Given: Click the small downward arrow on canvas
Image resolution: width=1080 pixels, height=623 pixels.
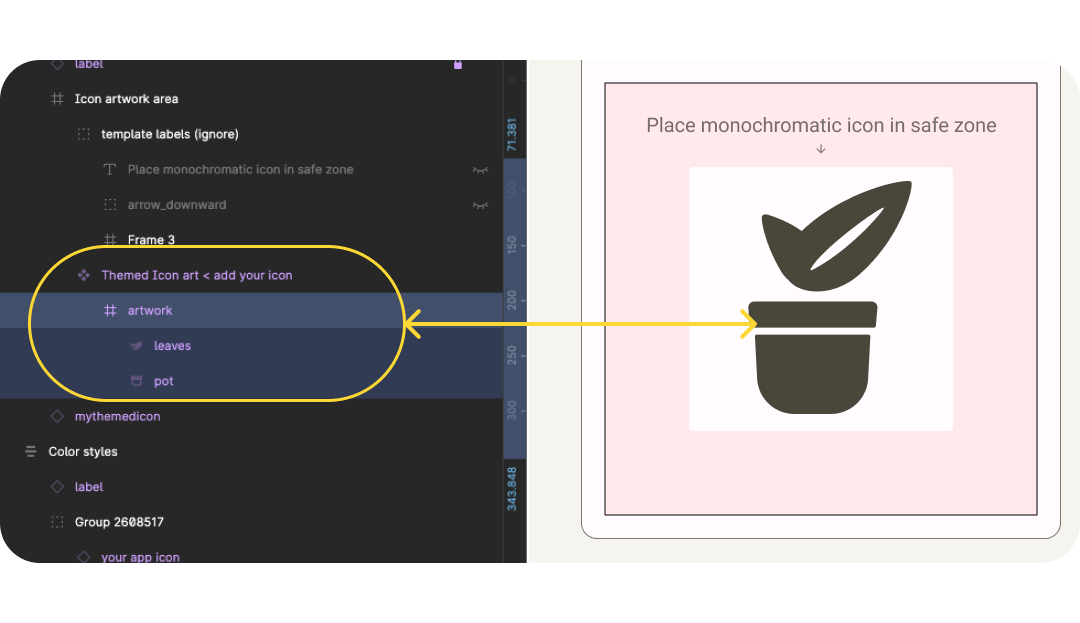Looking at the screenshot, I should point(821,149).
